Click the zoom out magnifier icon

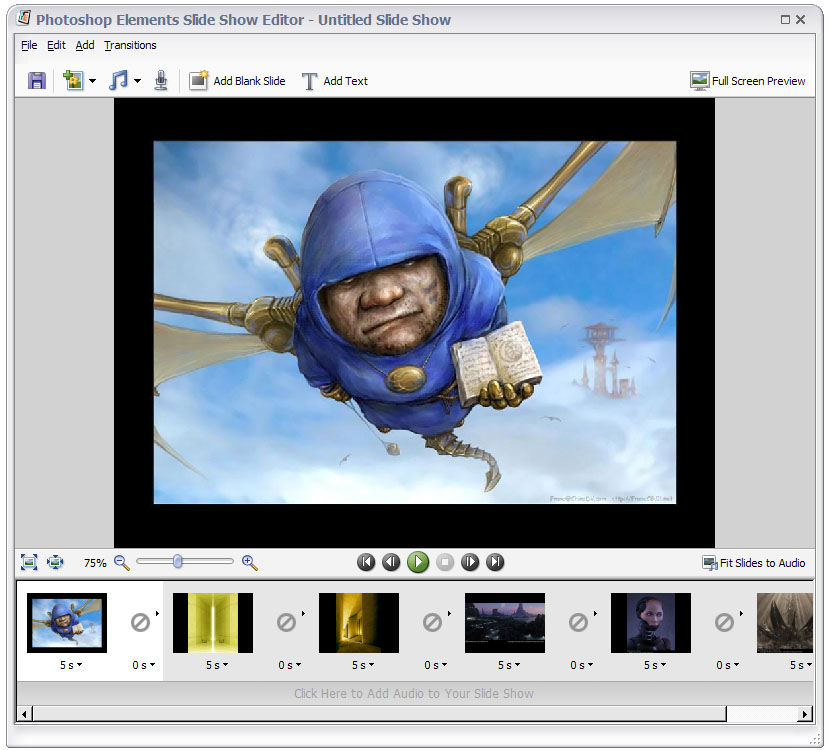coord(122,562)
